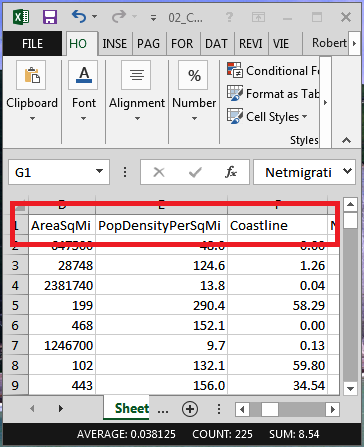Collapse the ribbon with the caret
Screen dimensions: 364x447
click(347, 140)
